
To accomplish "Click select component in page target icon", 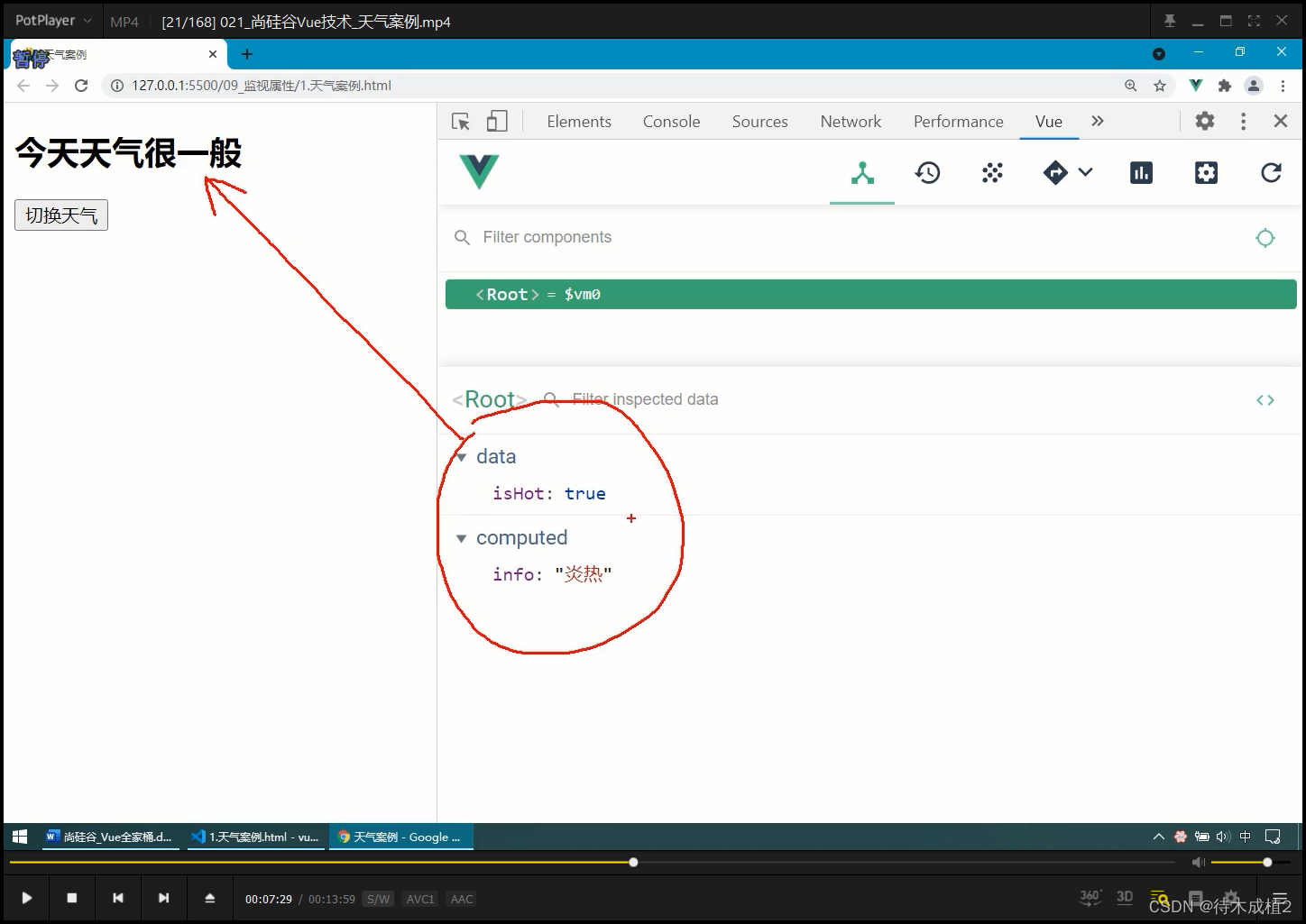I will [1265, 237].
